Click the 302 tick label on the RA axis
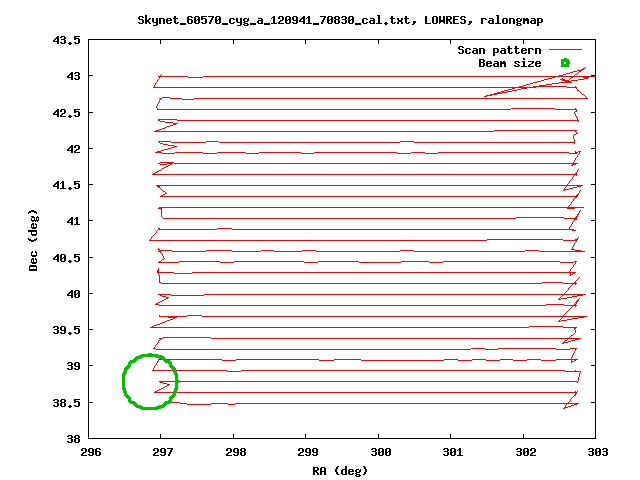The width and height of the screenshot is (640, 480). coord(526,452)
